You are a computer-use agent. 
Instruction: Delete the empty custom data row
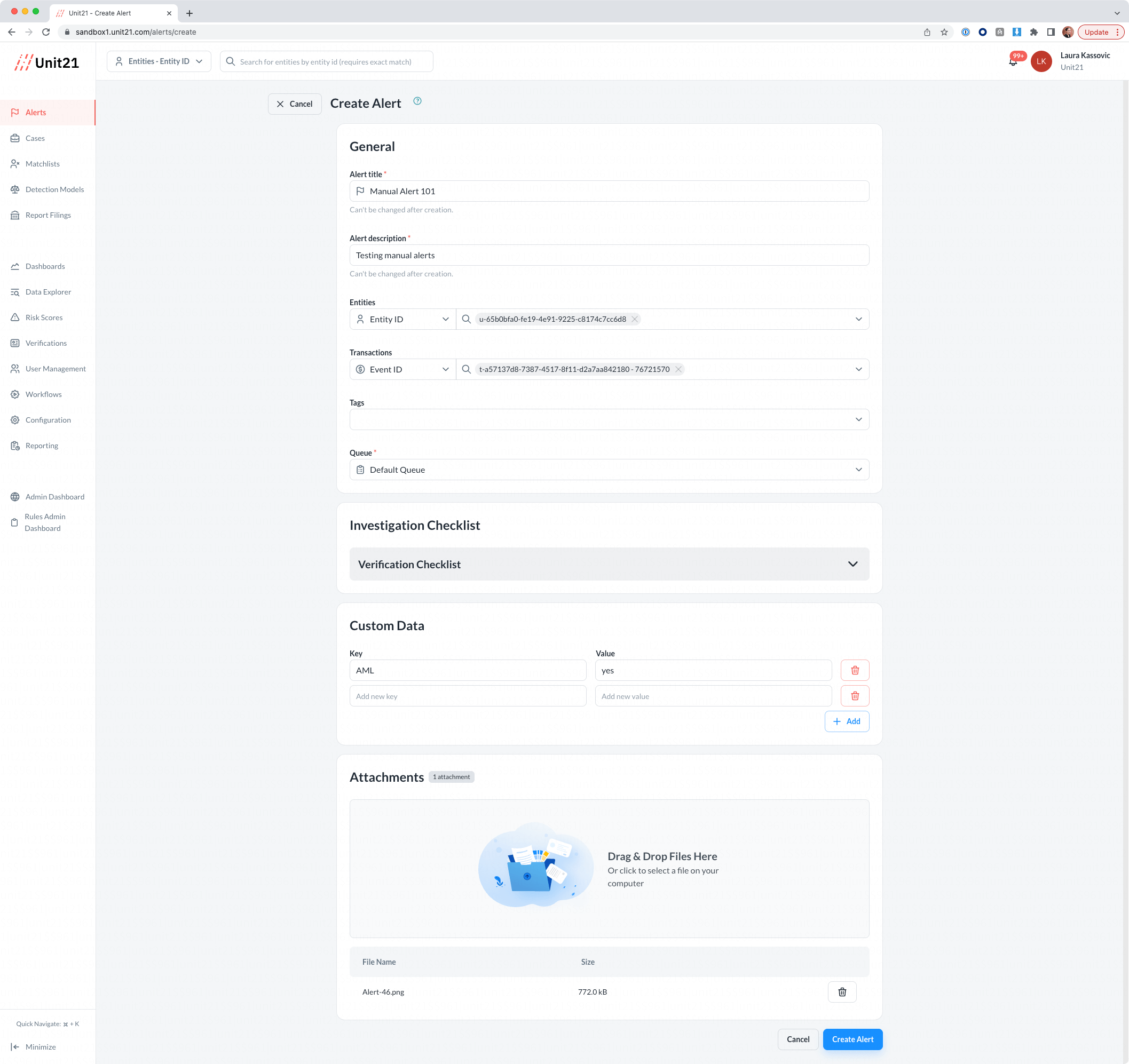click(x=855, y=696)
